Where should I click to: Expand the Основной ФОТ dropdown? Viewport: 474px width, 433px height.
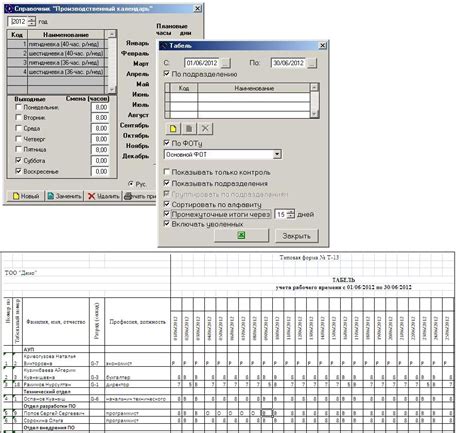277,154
